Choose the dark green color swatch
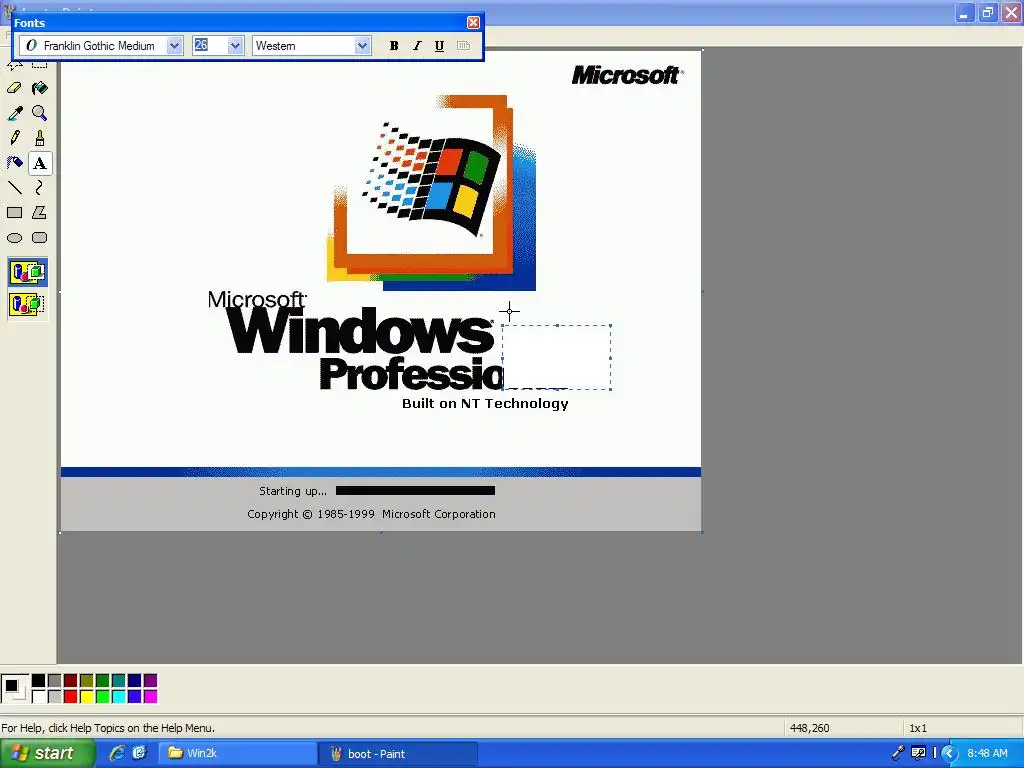The height and width of the screenshot is (768, 1024). [103, 681]
